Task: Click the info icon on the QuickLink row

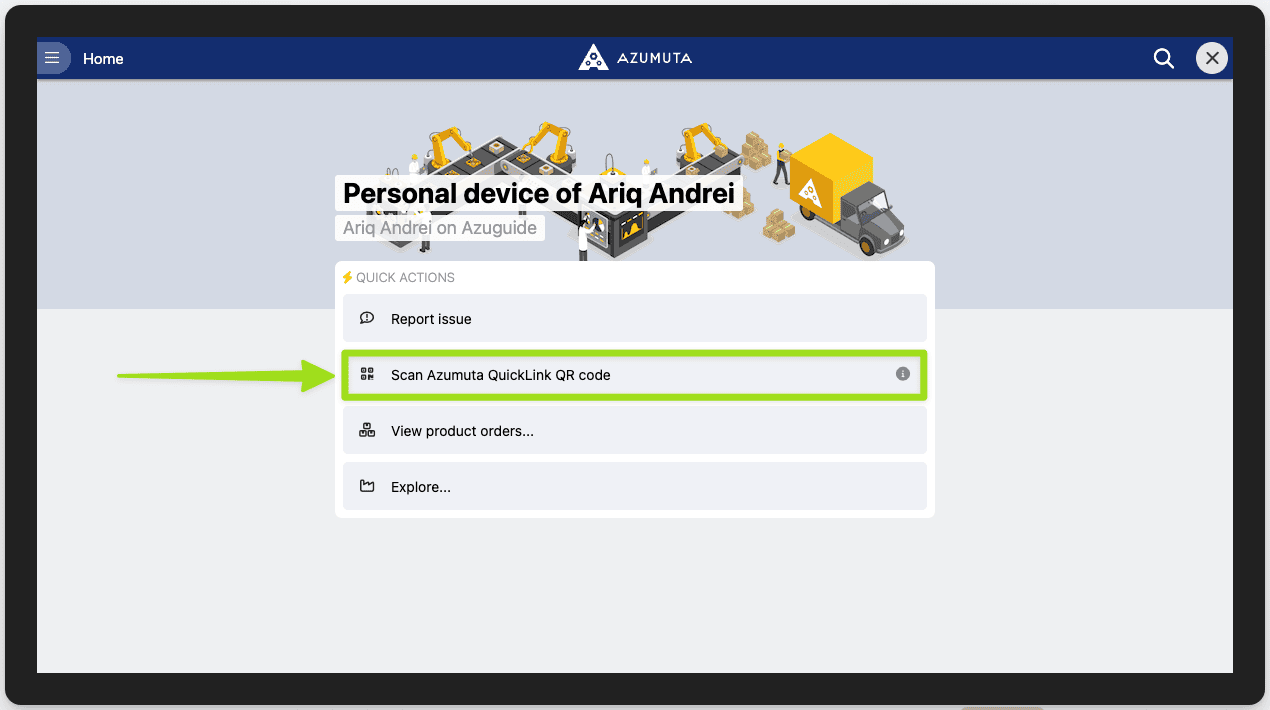Action: (x=901, y=374)
